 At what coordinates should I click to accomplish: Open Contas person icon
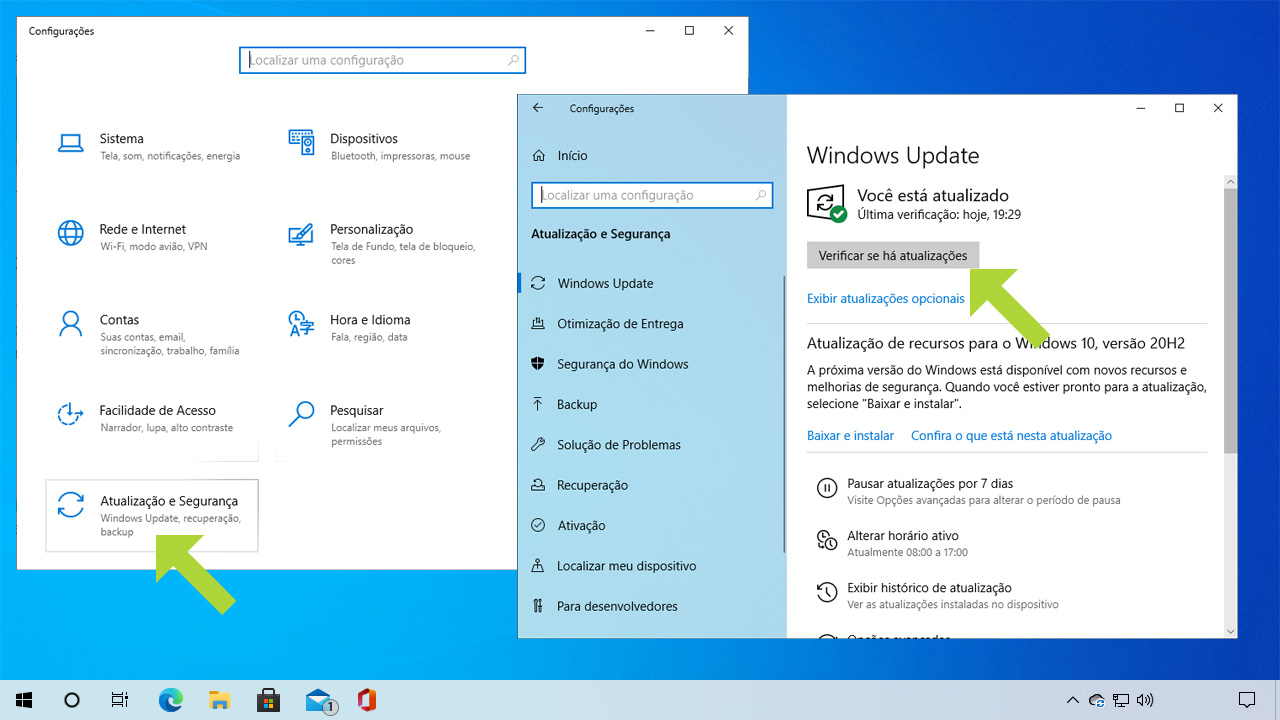pos(71,324)
